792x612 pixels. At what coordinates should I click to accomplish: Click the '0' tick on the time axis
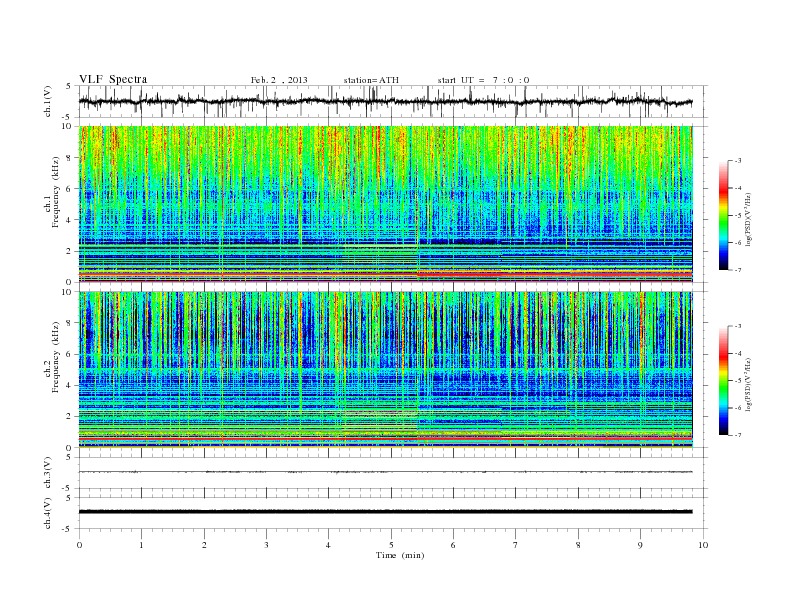tap(79, 545)
